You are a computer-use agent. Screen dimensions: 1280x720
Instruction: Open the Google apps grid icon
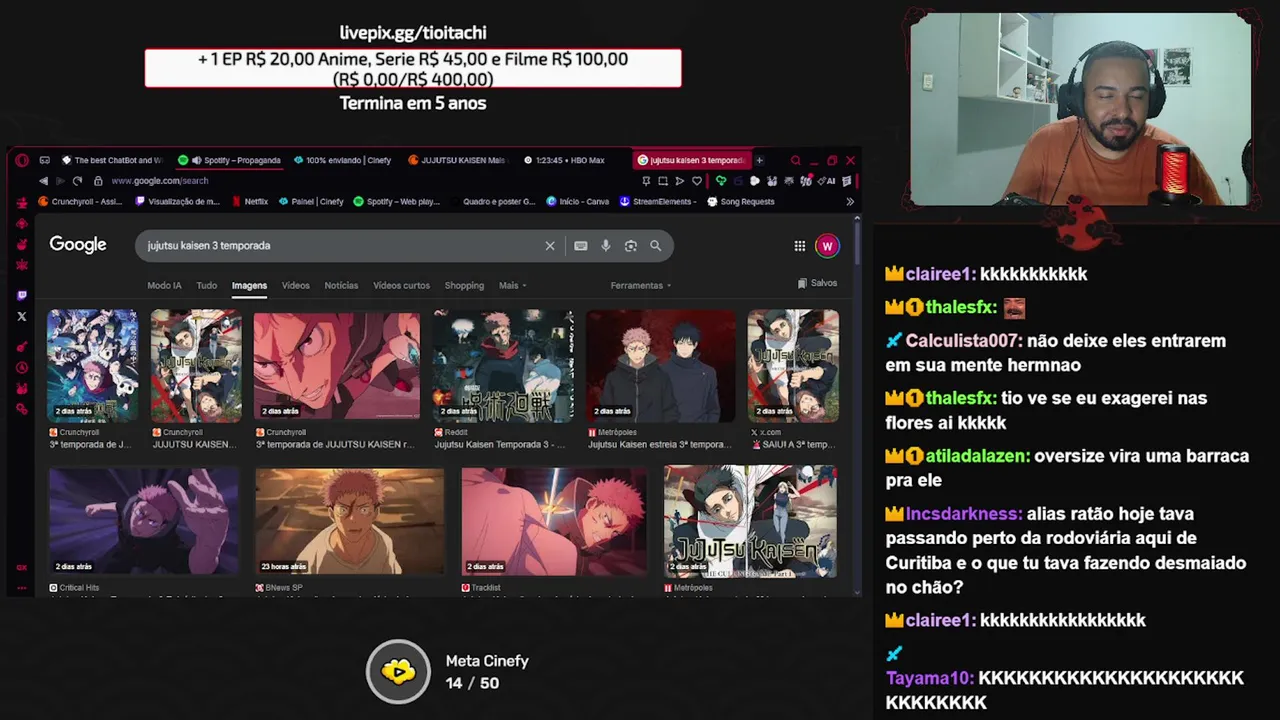click(x=800, y=246)
